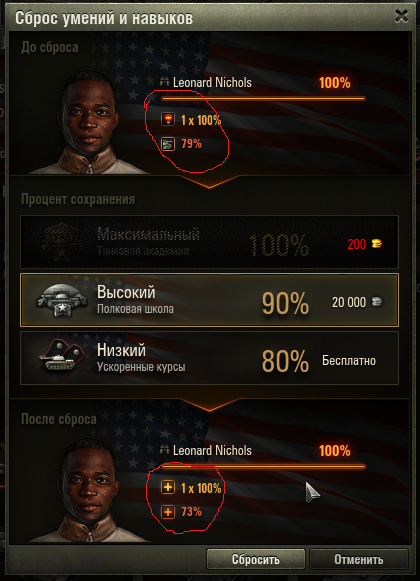Click the crew portrait after reset

89,490
